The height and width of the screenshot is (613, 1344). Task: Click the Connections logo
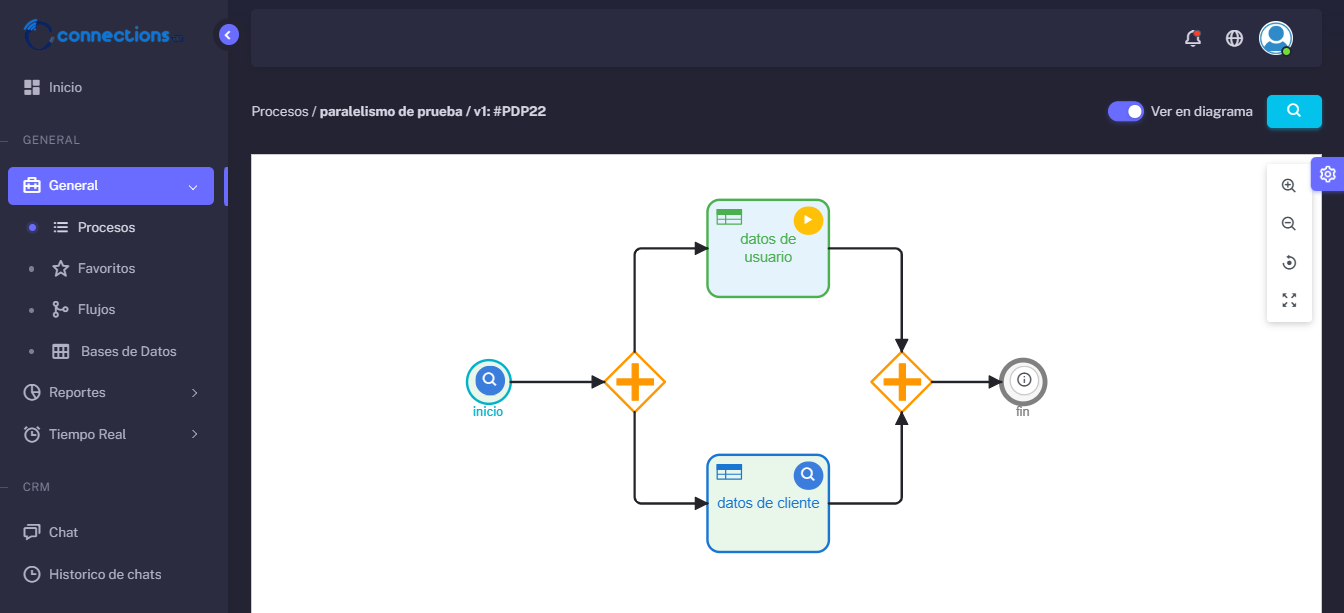point(104,35)
